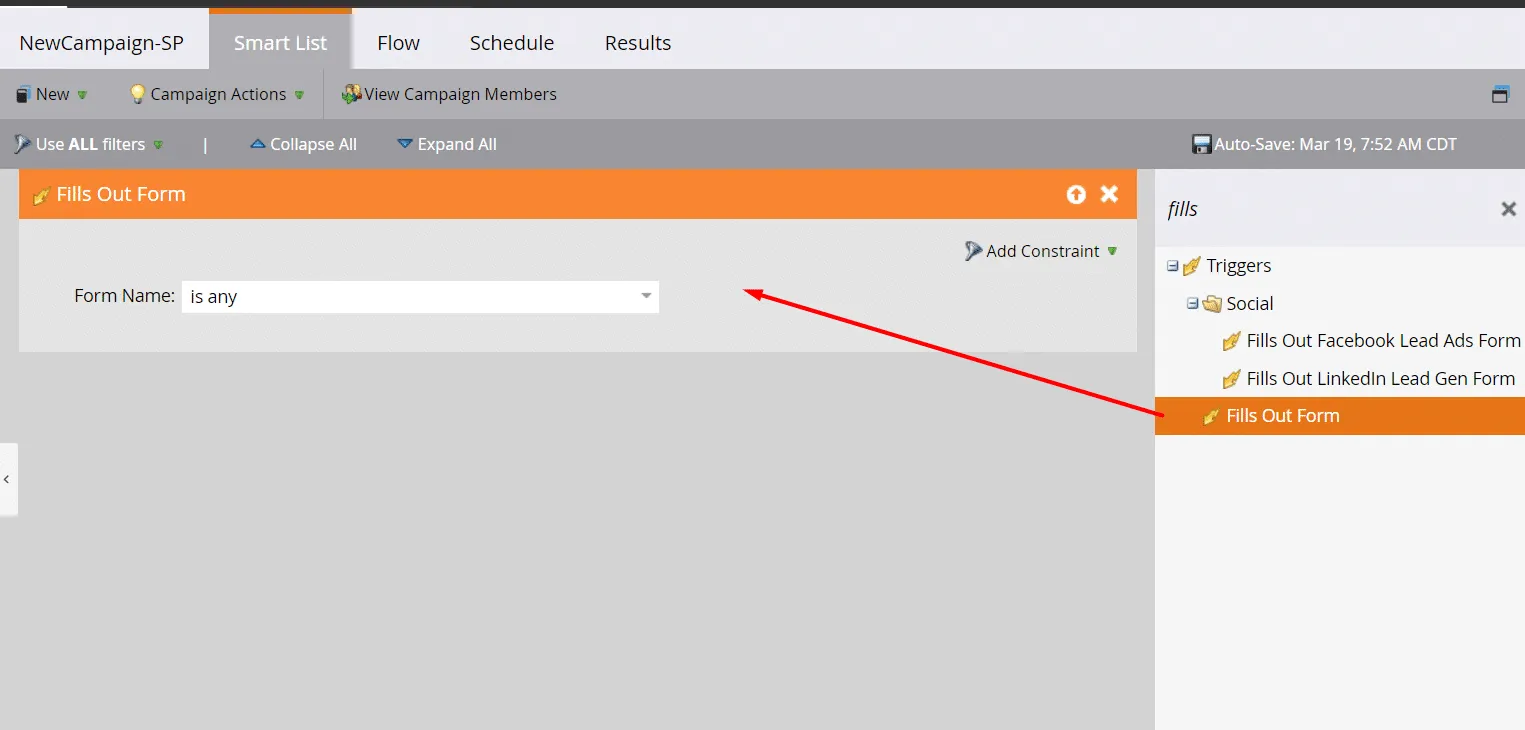Expand the left sidebar panel handle
Image resolution: width=1525 pixels, height=730 pixels.
(x=7, y=479)
